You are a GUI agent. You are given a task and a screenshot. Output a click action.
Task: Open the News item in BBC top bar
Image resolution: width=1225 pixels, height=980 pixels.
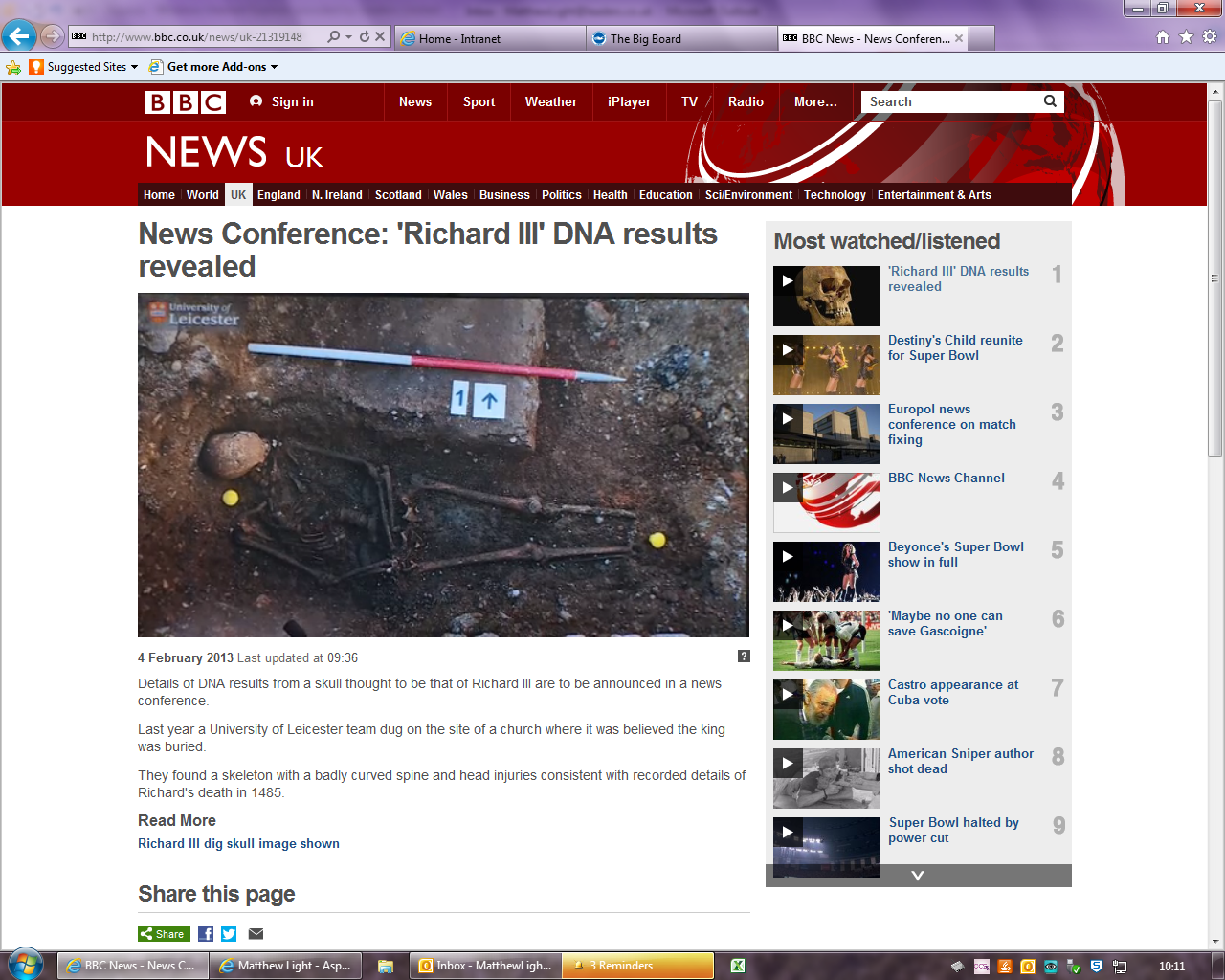coord(415,102)
